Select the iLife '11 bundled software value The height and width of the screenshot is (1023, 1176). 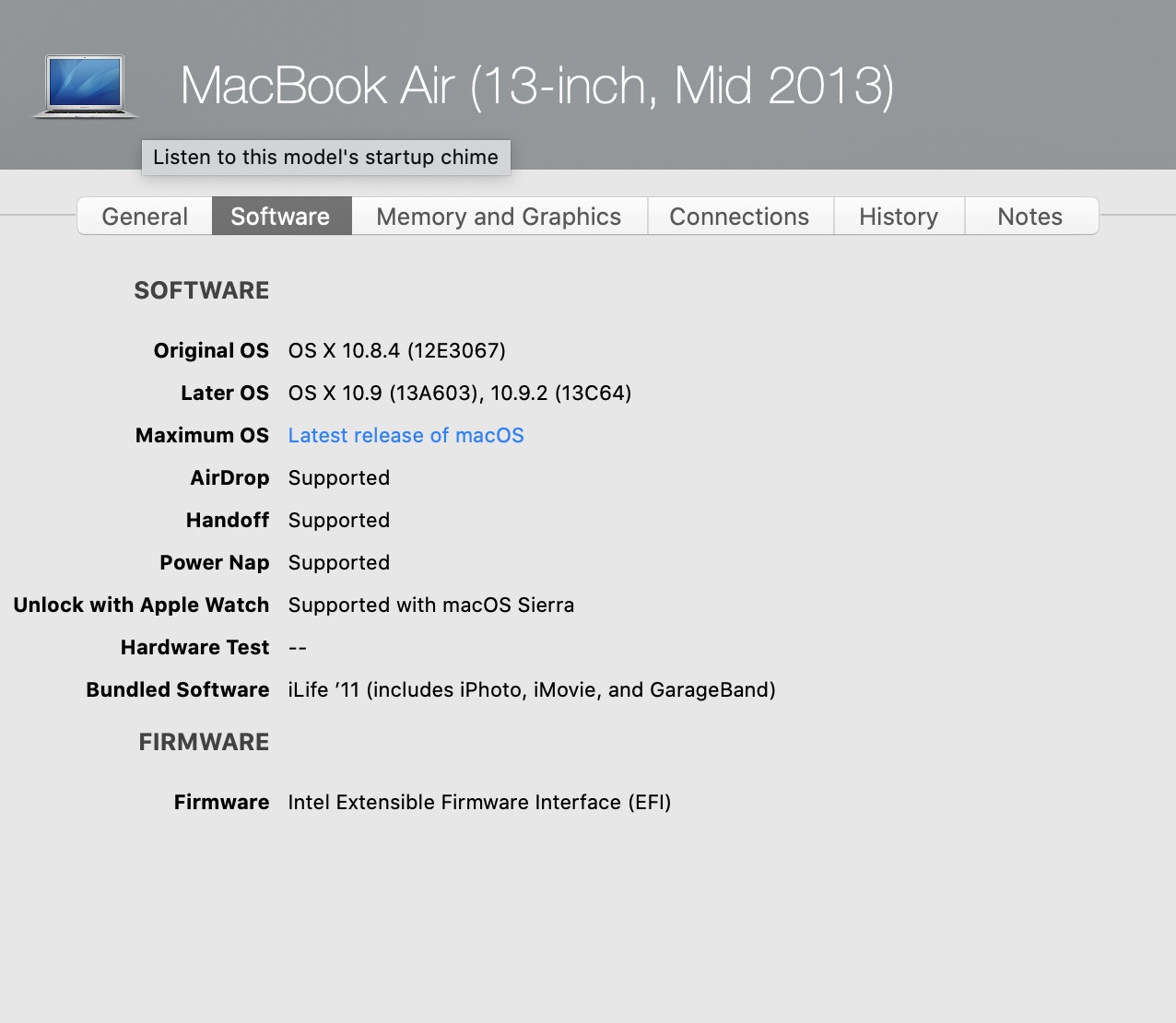coord(532,689)
